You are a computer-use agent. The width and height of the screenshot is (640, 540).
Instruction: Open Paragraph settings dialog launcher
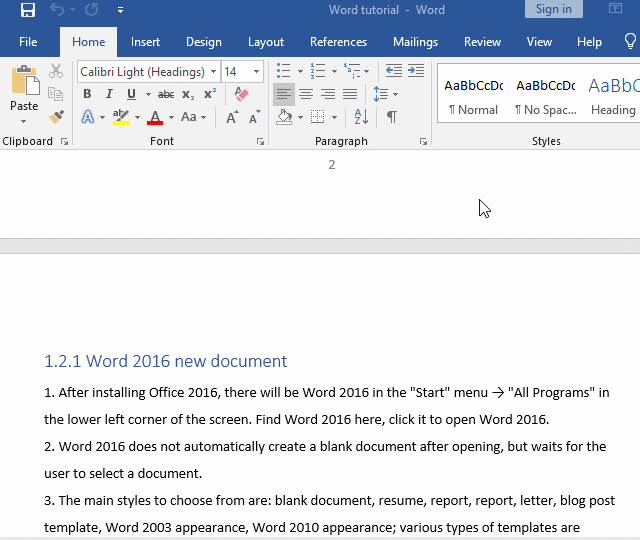coord(423,142)
